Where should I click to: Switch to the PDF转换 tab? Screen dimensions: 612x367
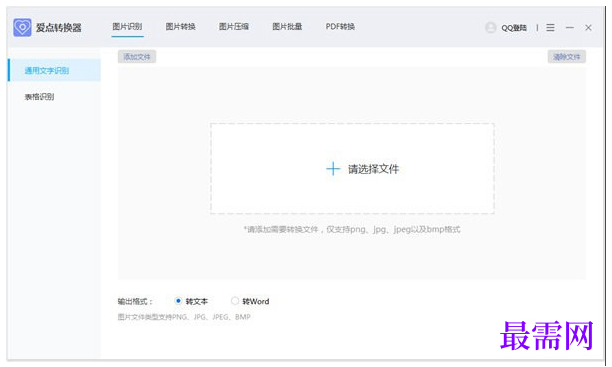click(x=340, y=27)
